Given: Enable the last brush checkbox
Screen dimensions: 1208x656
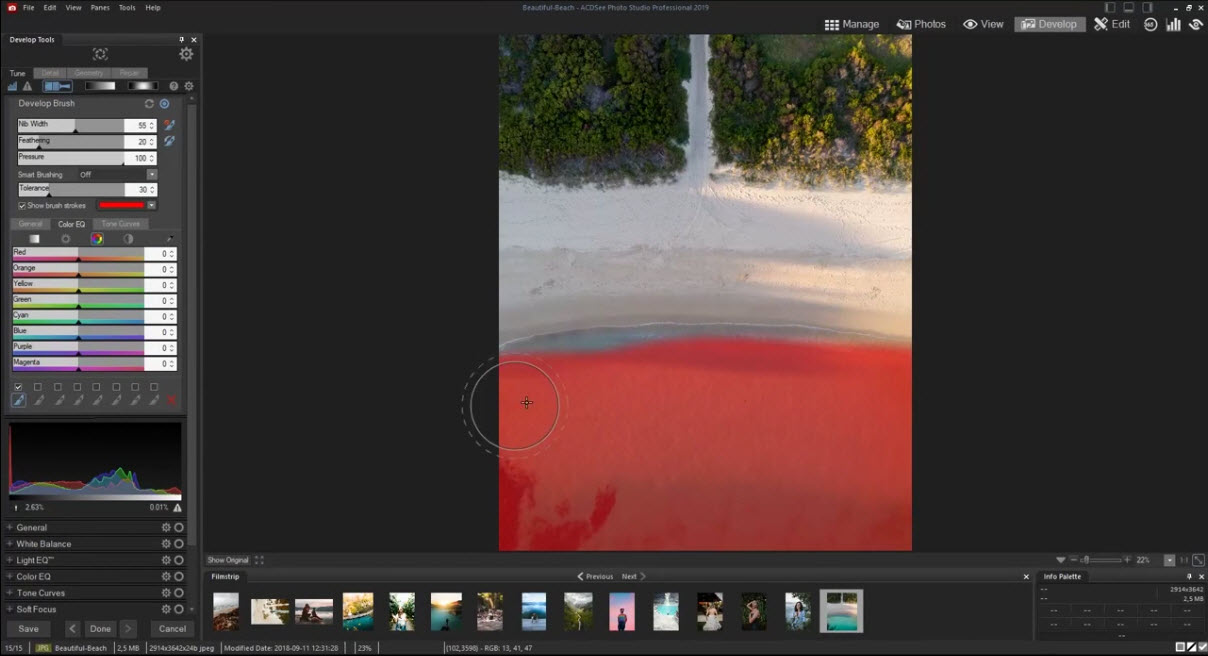Looking at the screenshot, I should click(x=154, y=387).
